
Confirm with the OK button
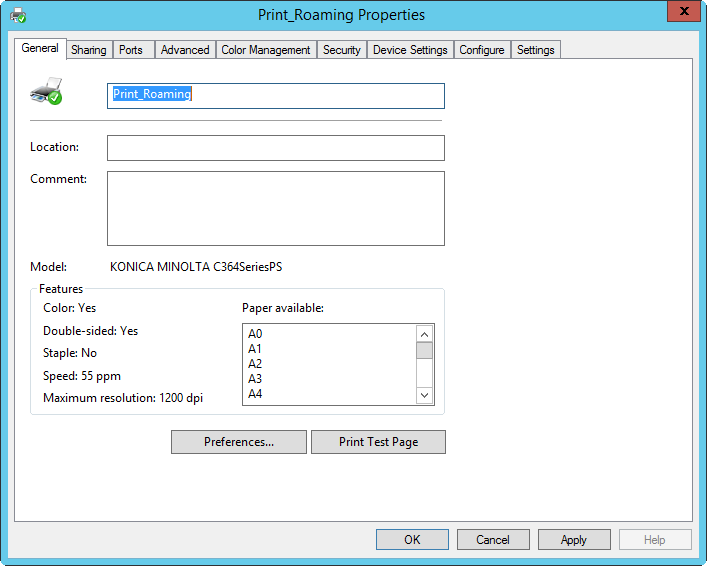[412, 540]
